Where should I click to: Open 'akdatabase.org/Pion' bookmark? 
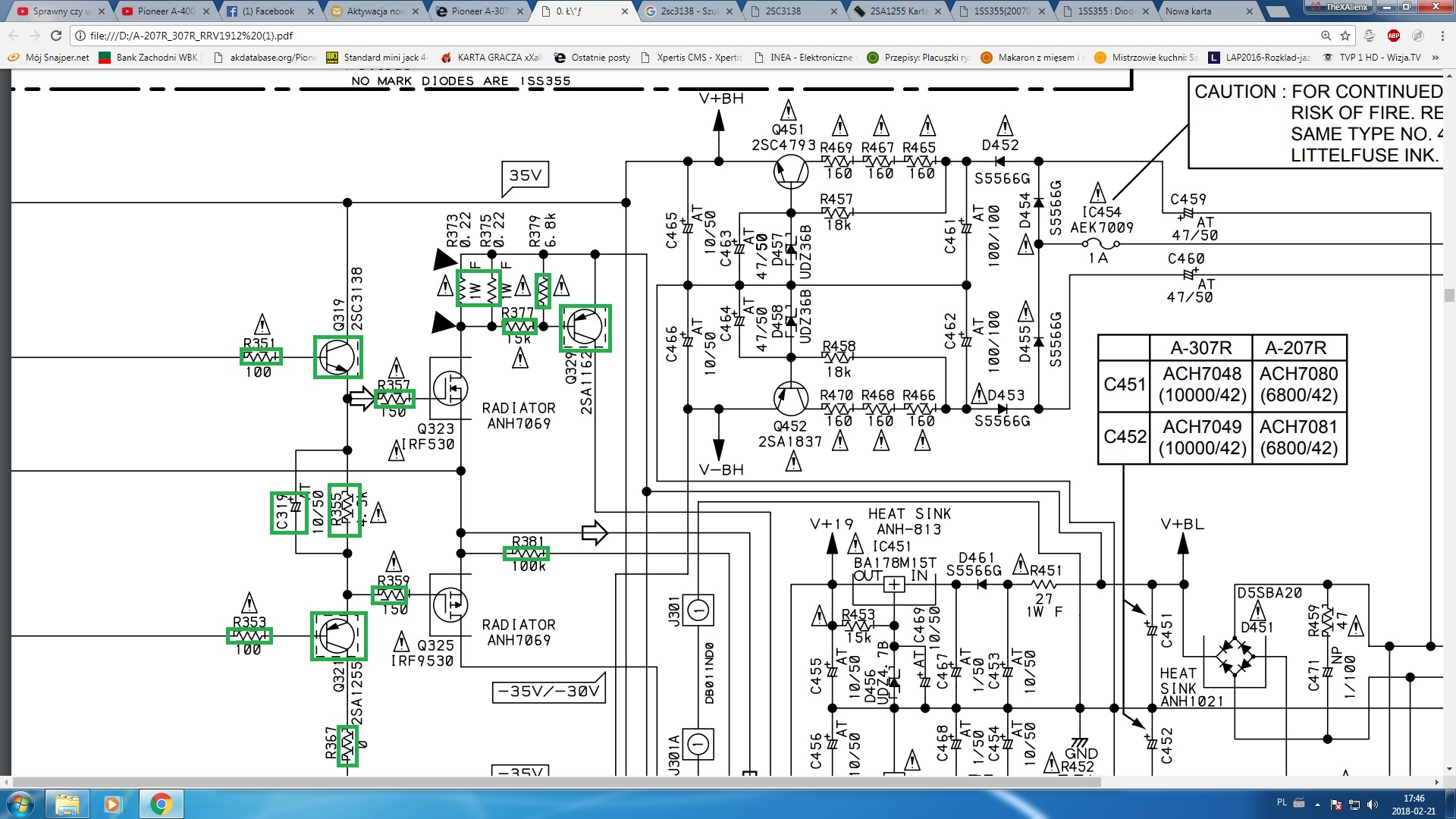tap(265, 58)
